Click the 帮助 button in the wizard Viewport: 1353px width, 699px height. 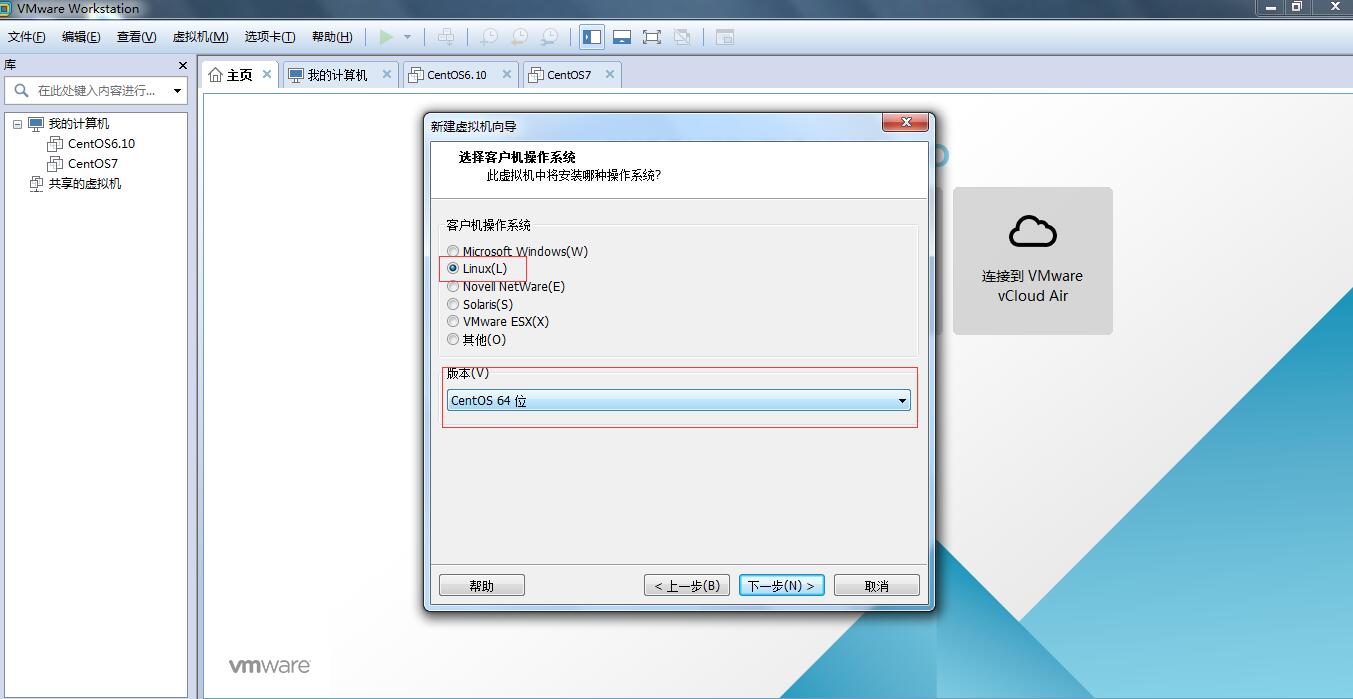tap(482, 586)
